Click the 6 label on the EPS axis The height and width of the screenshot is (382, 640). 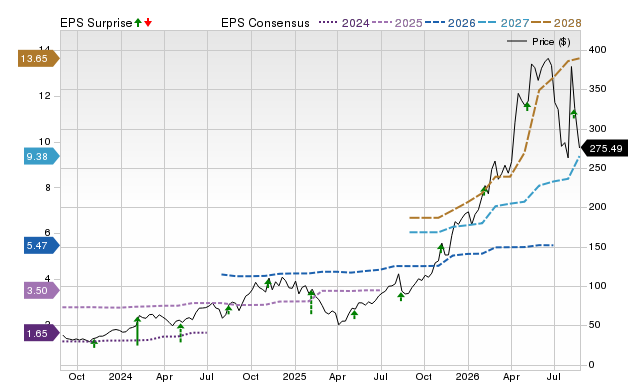click(48, 233)
